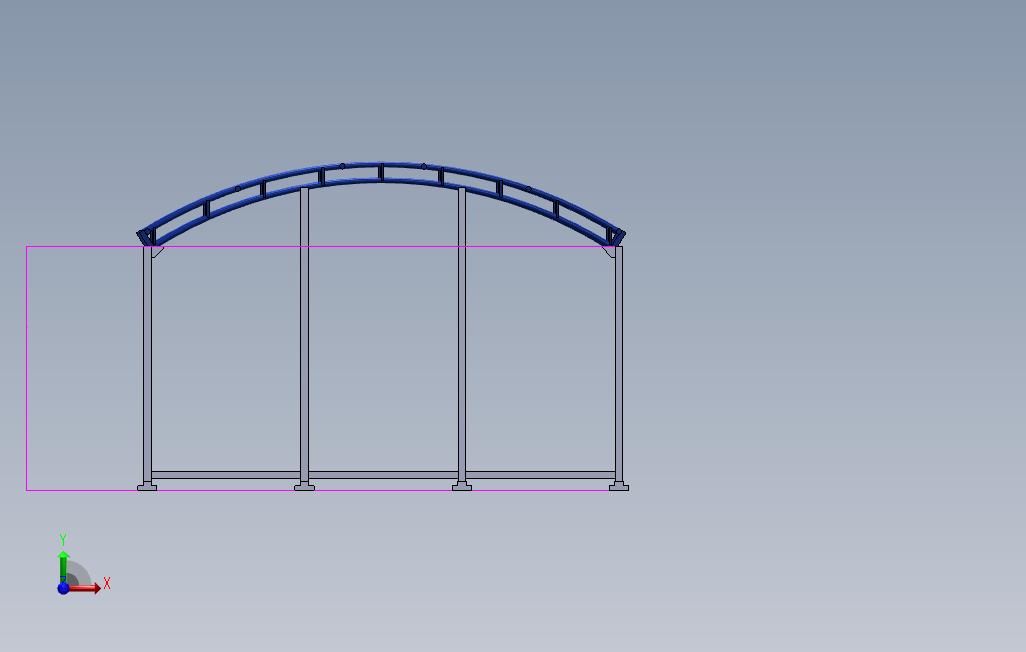1026x652 pixels.
Task: Select the leftmost vertical support post
Action: click(x=147, y=364)
